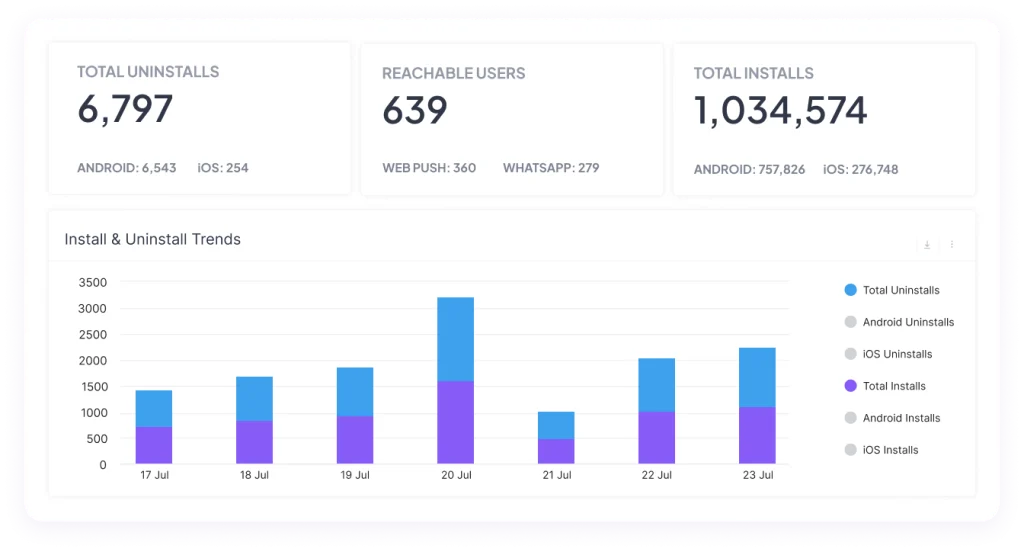Select the 20 Jul blue uninstalls bar
The width and height of the screenshot is (1024, 552).
[456, 339]
